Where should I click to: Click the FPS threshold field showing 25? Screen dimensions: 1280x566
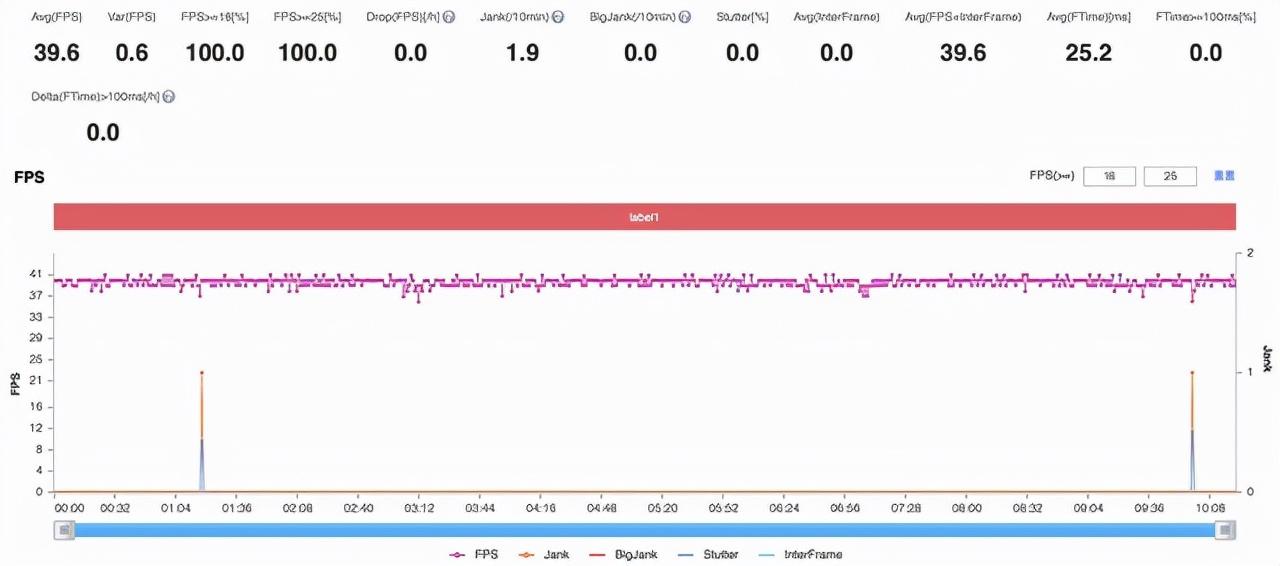[1169, 176]
